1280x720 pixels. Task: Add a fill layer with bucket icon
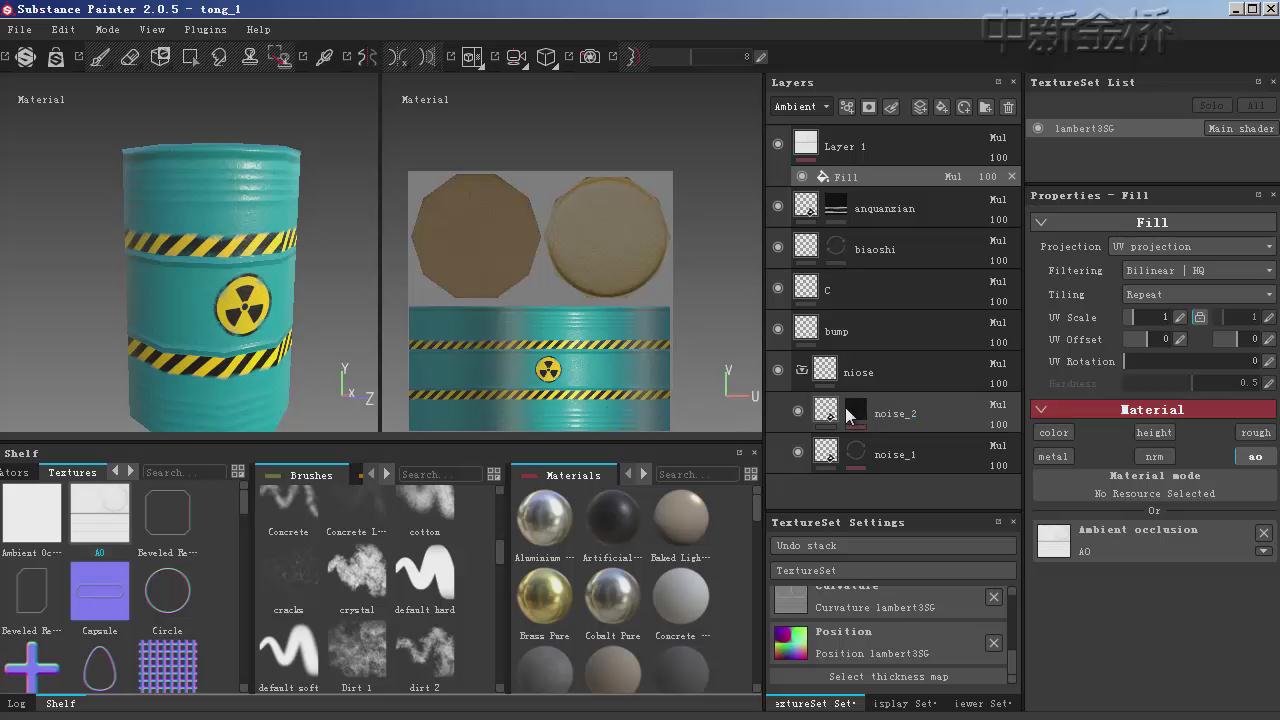point(942,107)
